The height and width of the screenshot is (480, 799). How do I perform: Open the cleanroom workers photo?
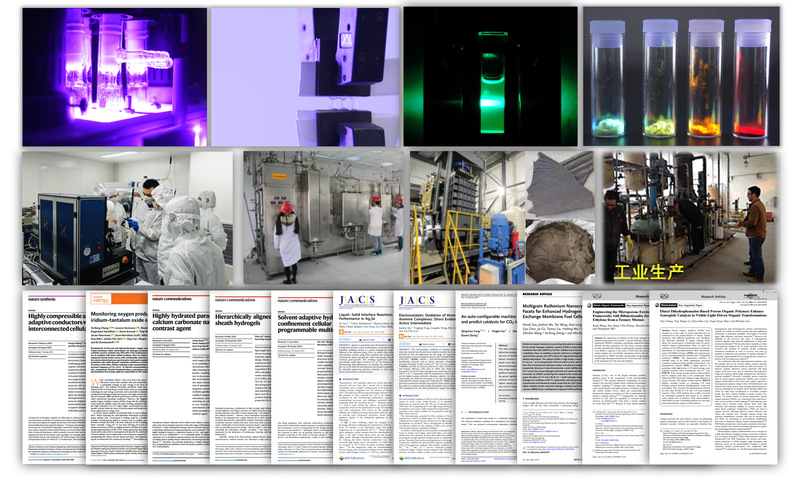pos(128,216)
